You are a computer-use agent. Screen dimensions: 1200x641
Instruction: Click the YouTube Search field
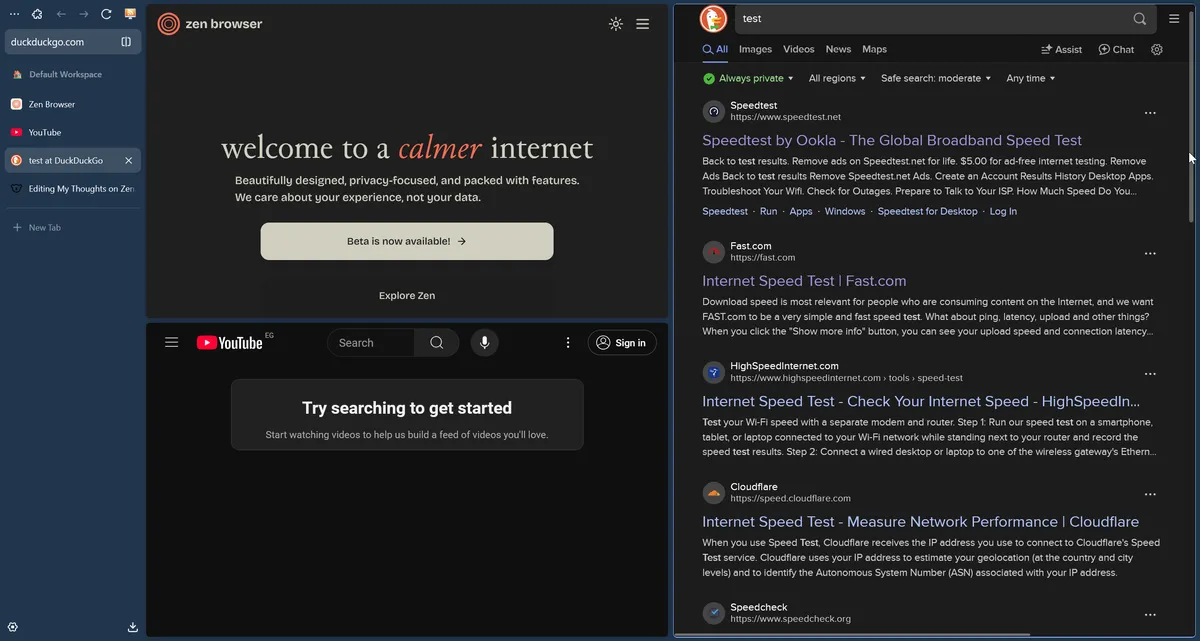coord(371,343)
